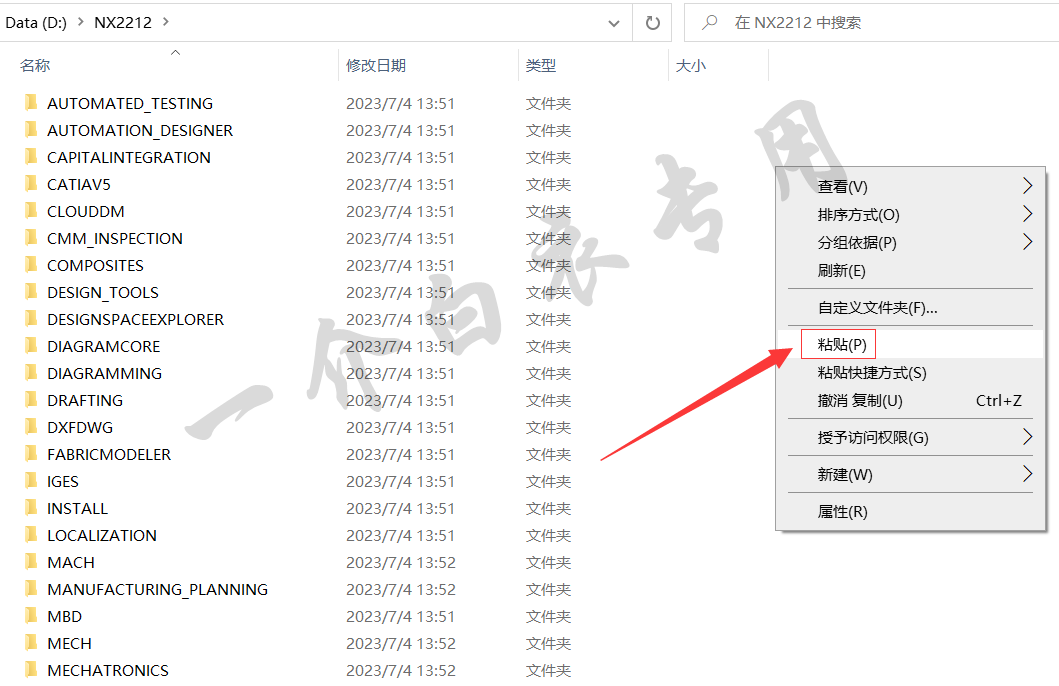1059x686 pixels.
Task: Select 粘贴快捷方式(S) menu entry
Action: point(910,373)
